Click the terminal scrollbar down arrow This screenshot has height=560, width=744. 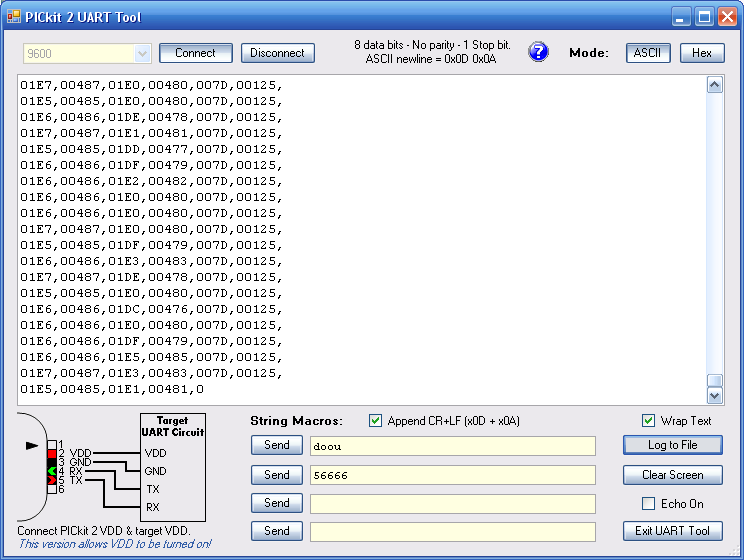point(715,395)
